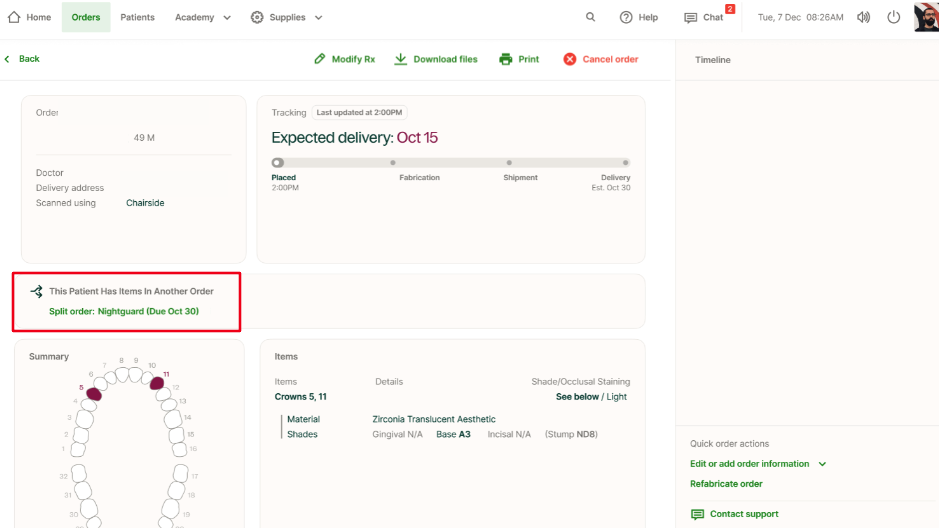Viewport: 939px width, 528px height.
Task: Open the user profile avatar
Action: pos(925,17)
